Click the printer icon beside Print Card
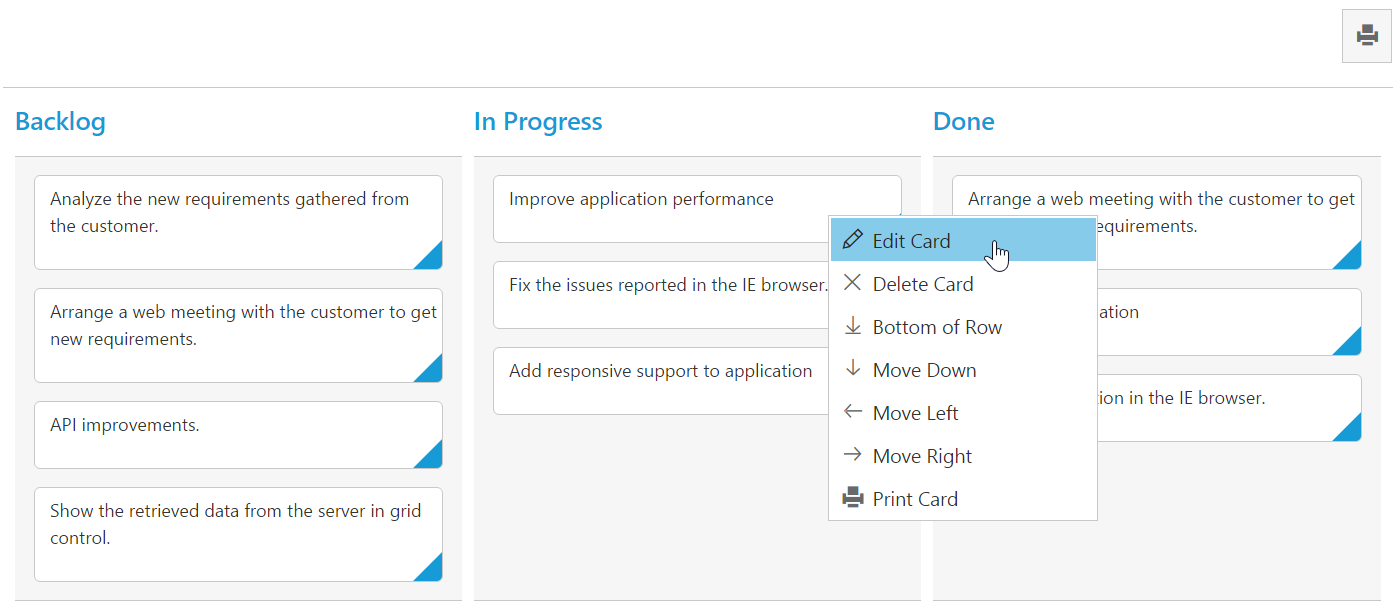 (853, 498)
